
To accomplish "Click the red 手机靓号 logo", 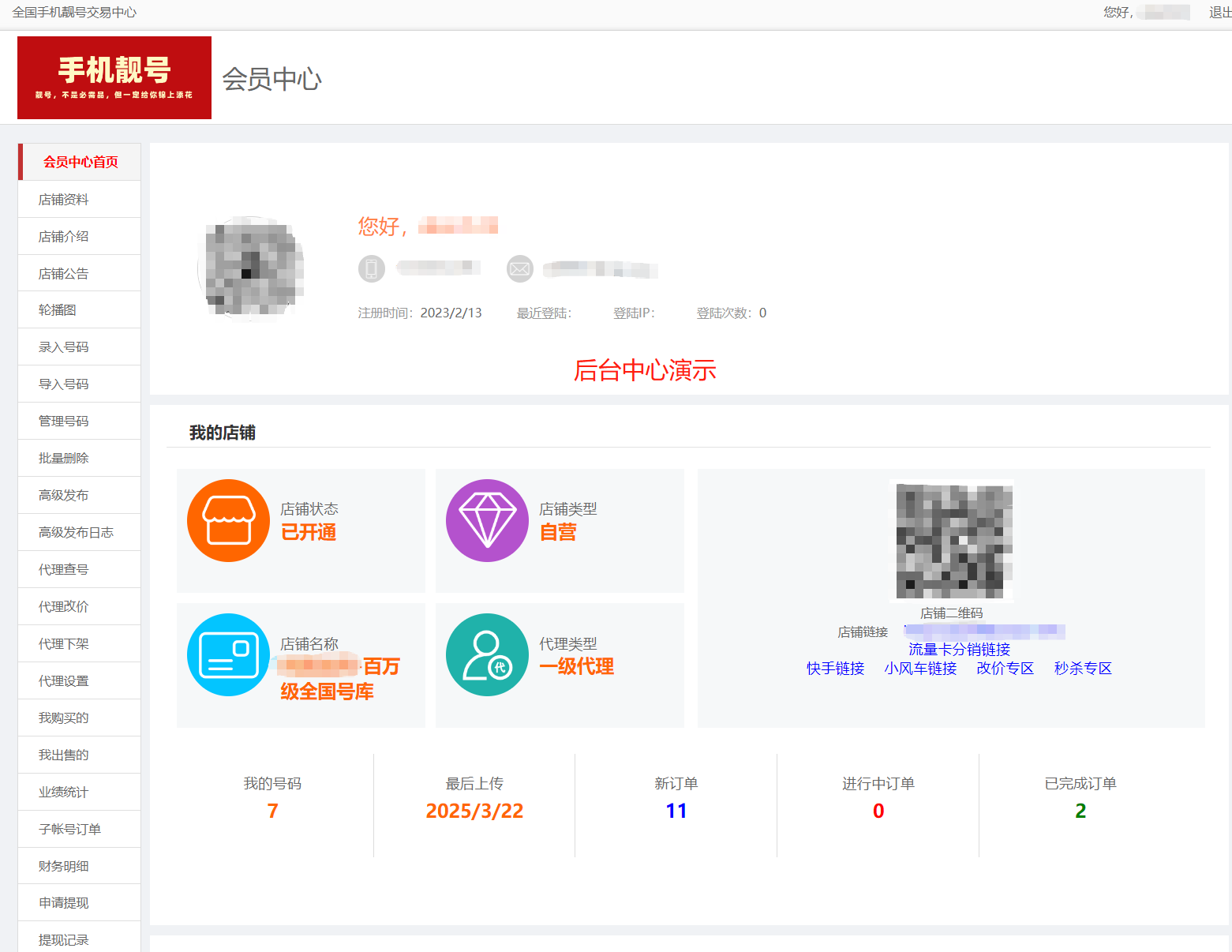I will (114, 77).
